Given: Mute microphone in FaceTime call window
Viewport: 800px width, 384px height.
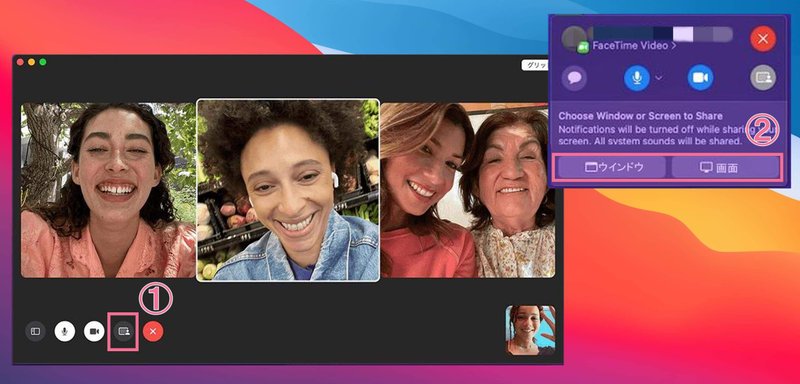Looking at the screenshot, I should [x=65, y=331].
